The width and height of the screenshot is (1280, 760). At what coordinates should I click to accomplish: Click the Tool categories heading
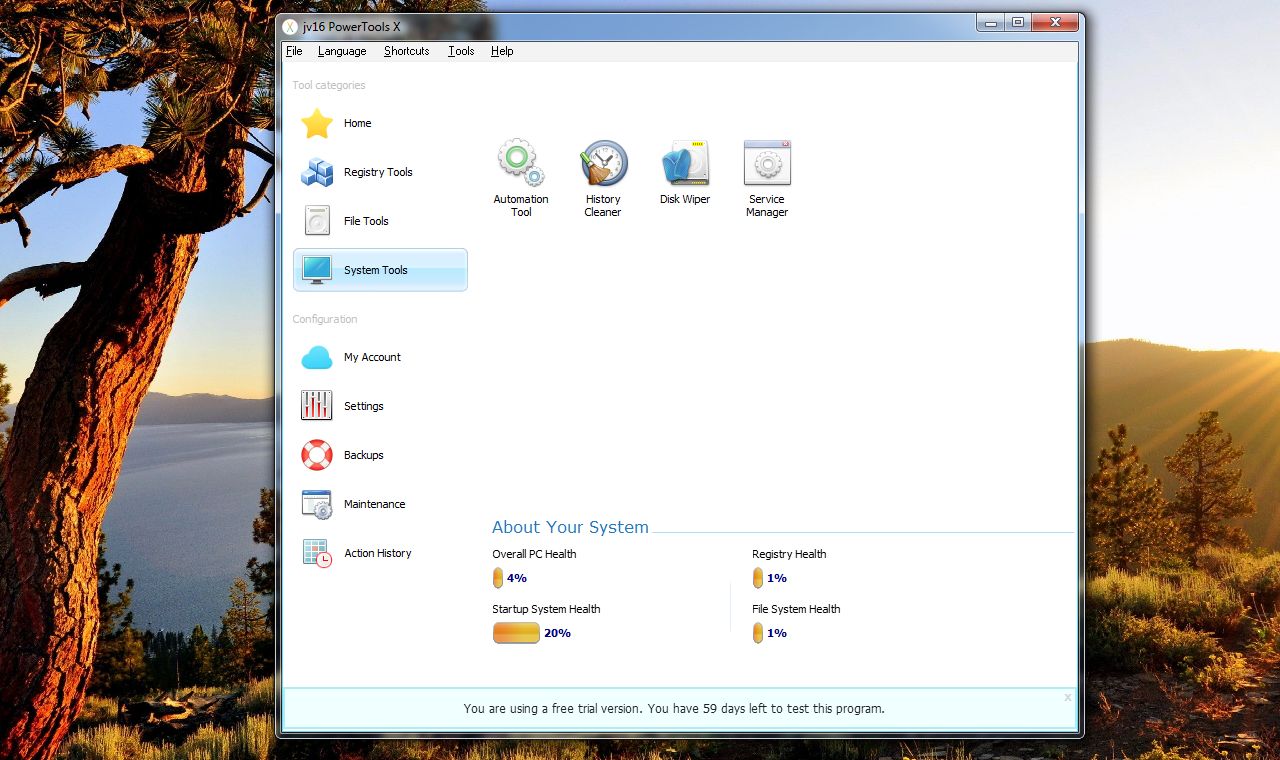coord(328,85)
